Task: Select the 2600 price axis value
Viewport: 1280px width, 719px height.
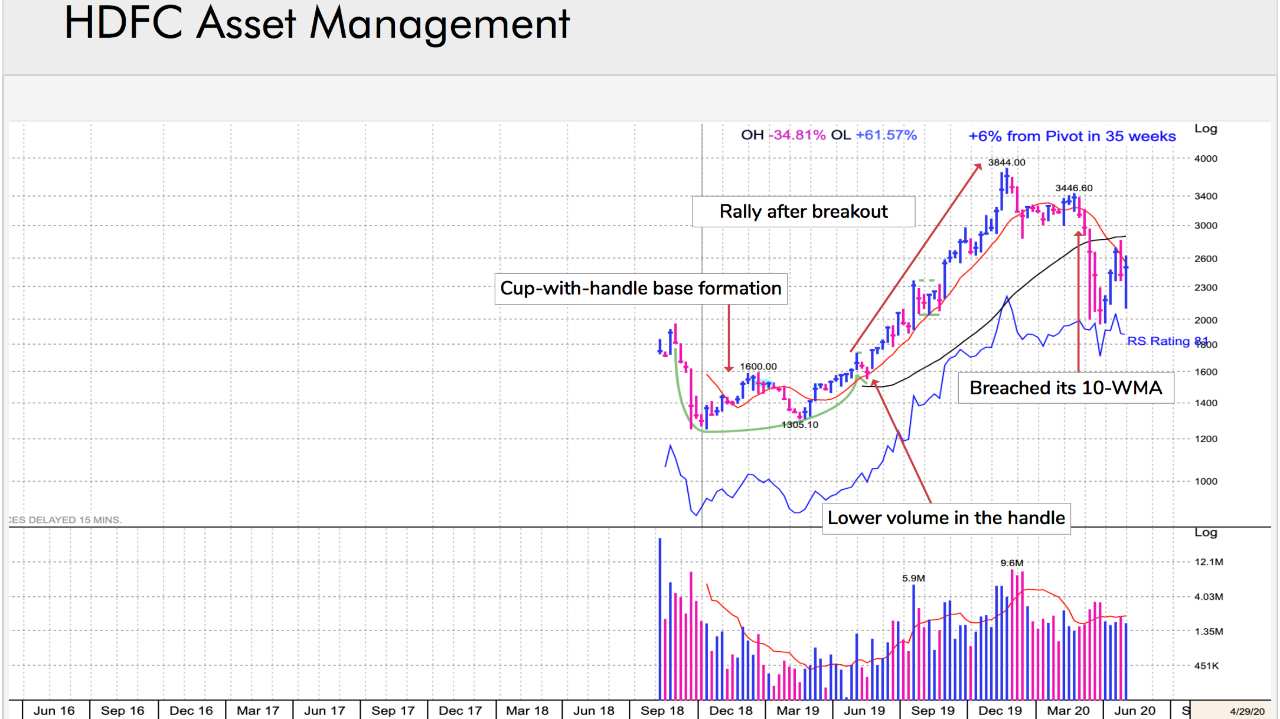Action: 1205,259
